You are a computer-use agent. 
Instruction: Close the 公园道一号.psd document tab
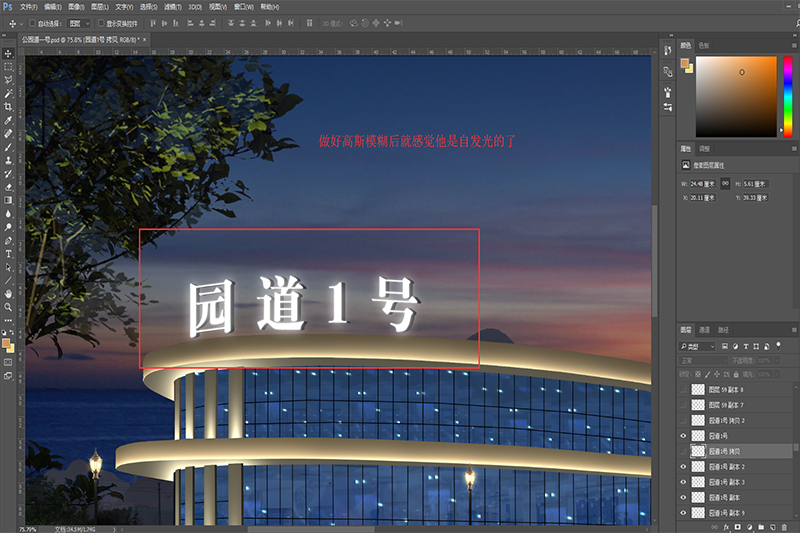146,39
